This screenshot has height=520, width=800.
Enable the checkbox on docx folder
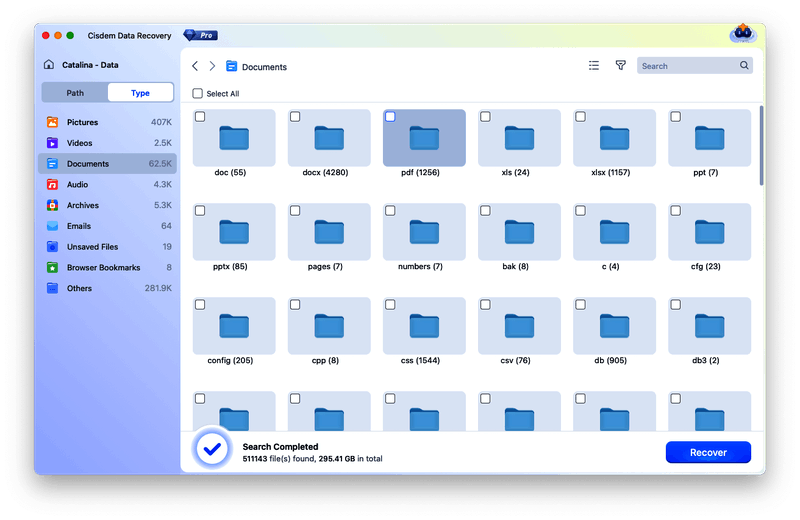pos(295,117)
